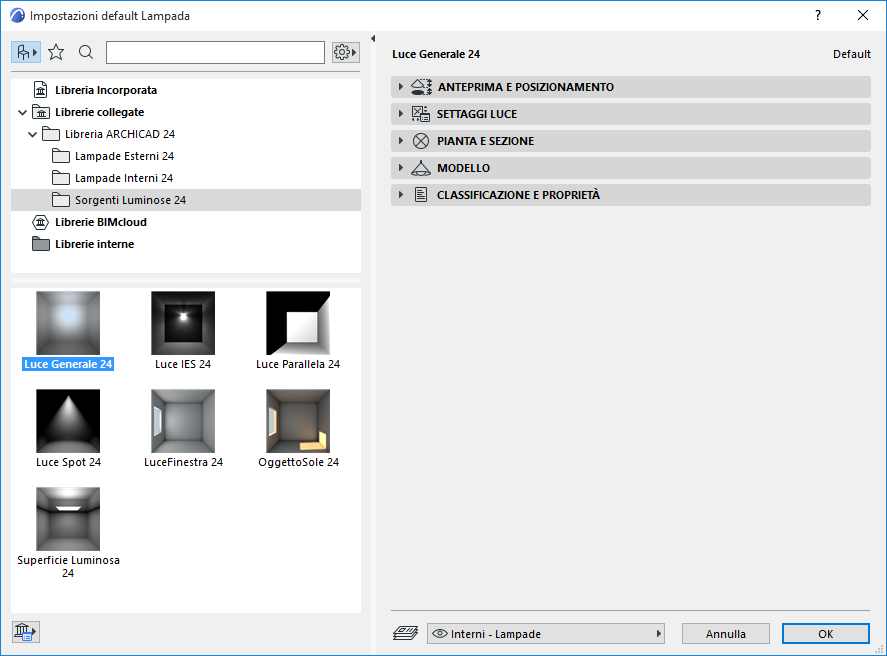Collapse the left panel with the small arrow
The height and width of the screenshot is (656, 887).
pos(373,38)
